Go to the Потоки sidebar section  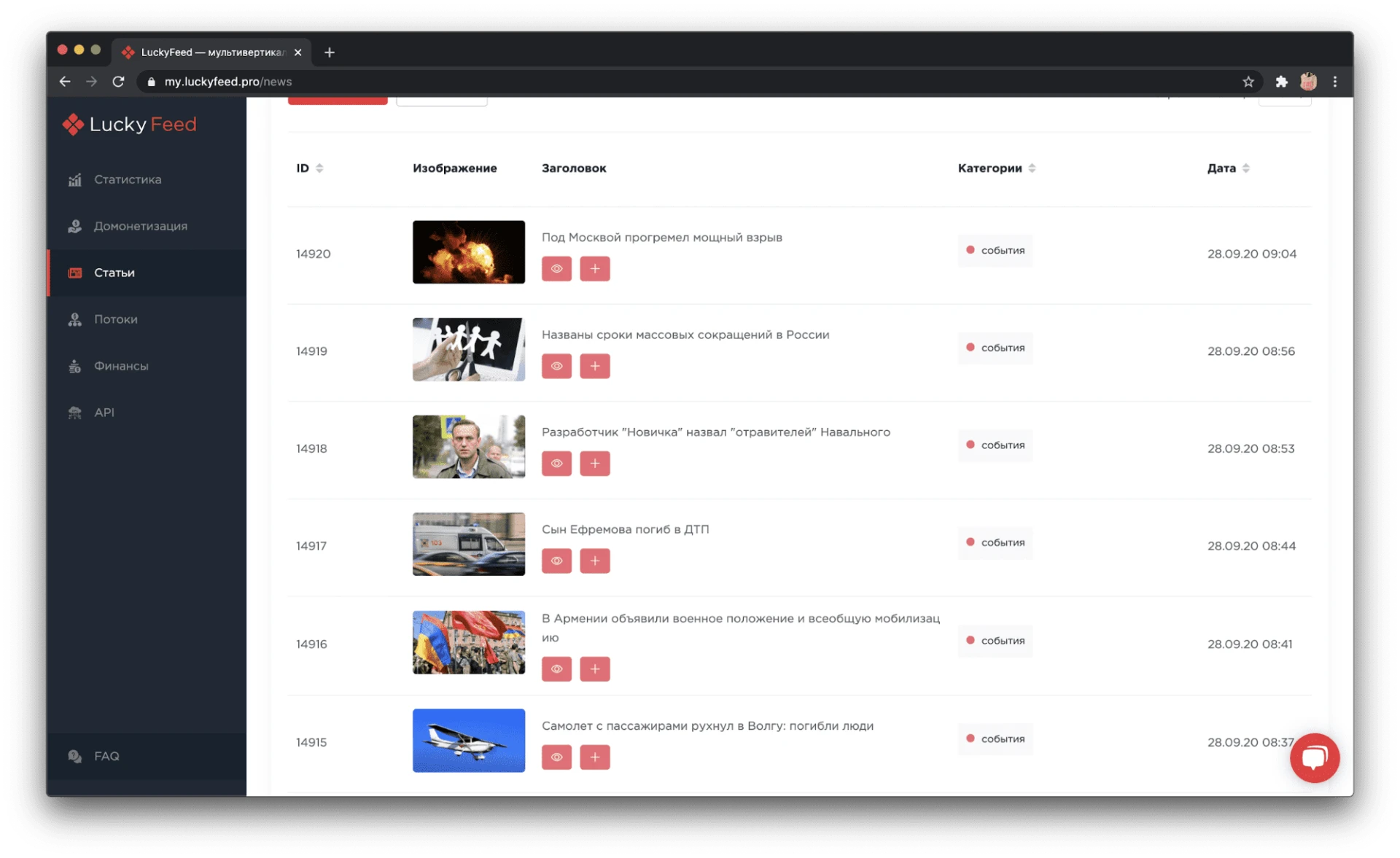pos(115,319)
